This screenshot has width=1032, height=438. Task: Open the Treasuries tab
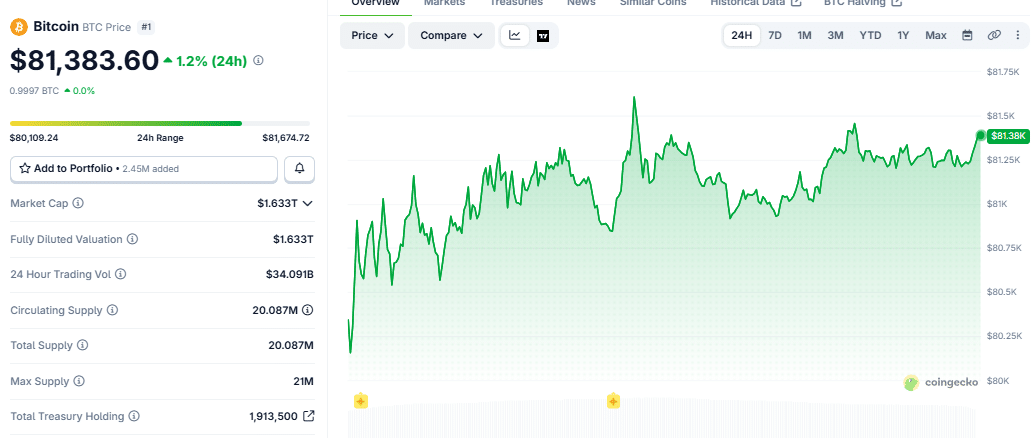tap(516, 4)
